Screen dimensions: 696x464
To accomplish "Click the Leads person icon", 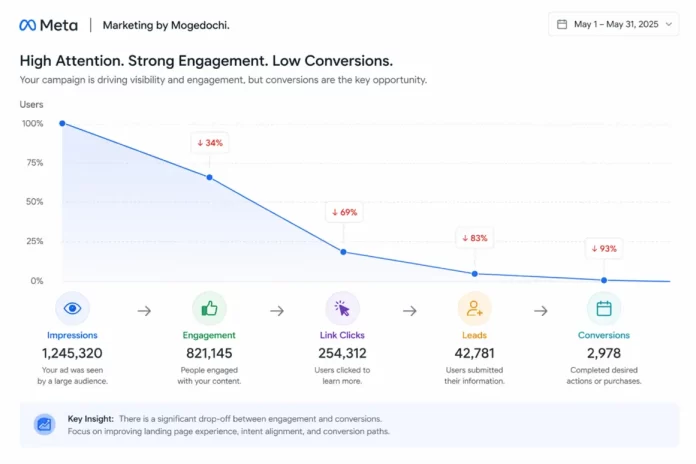I will 474,309.
